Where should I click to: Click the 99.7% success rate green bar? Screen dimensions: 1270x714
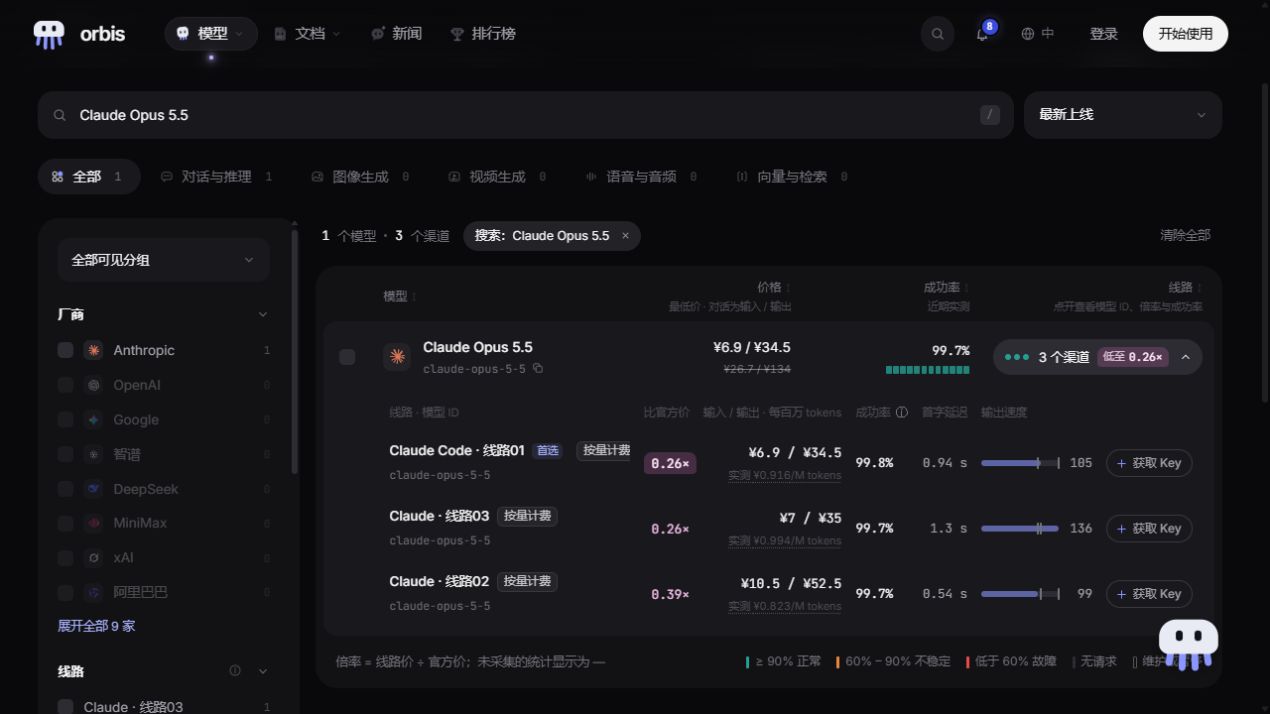[927, 370]
